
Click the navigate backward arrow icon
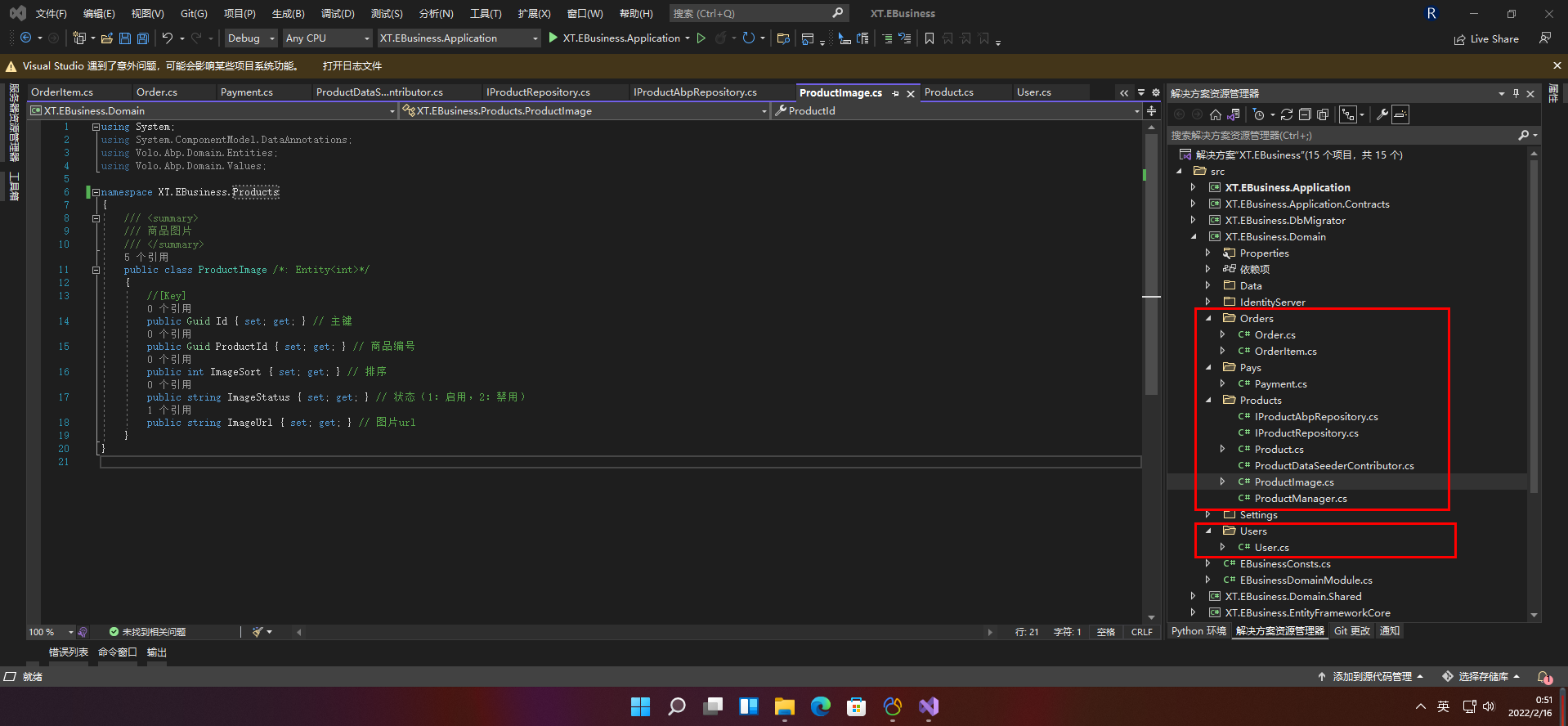click(x=26, y=38)
